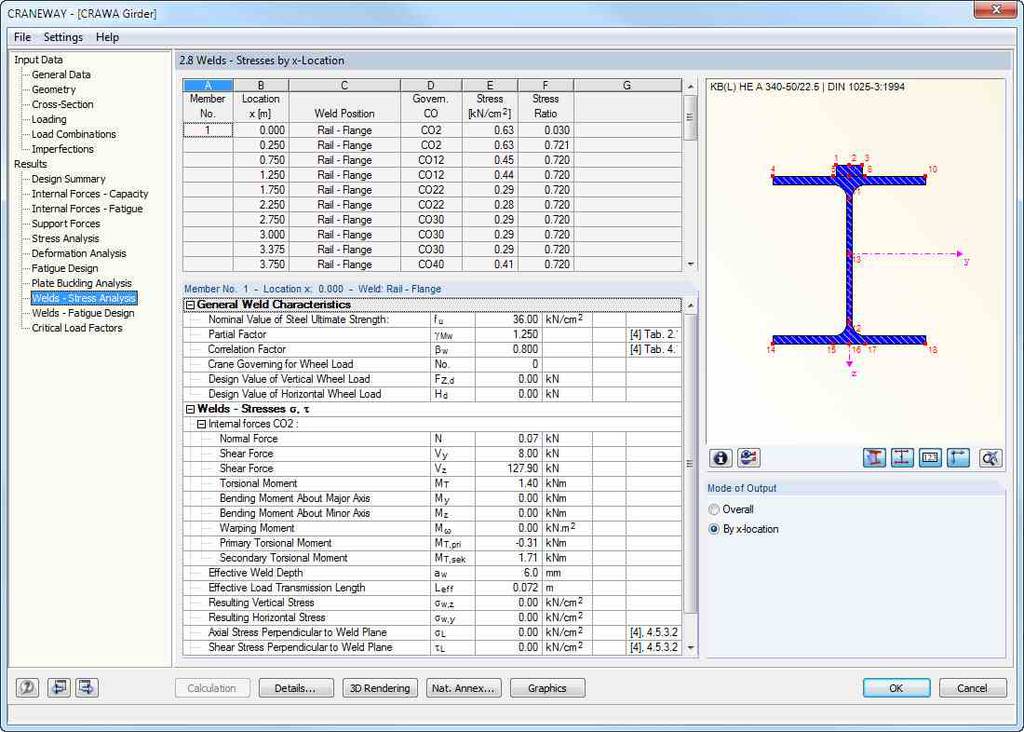Open the Settings menu
This screenshot has height=732, width=1024.
coord(63,37)
